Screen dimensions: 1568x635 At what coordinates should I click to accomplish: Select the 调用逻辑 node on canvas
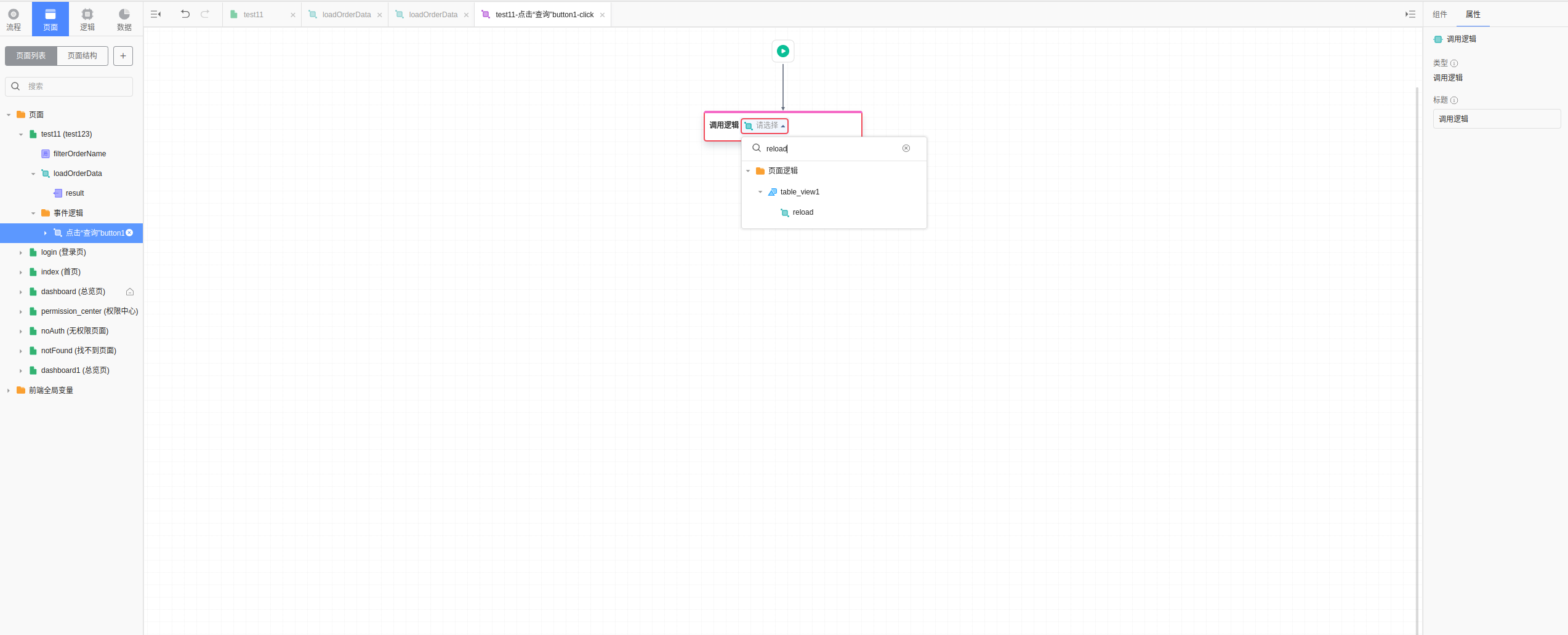(x=723, y=126)
